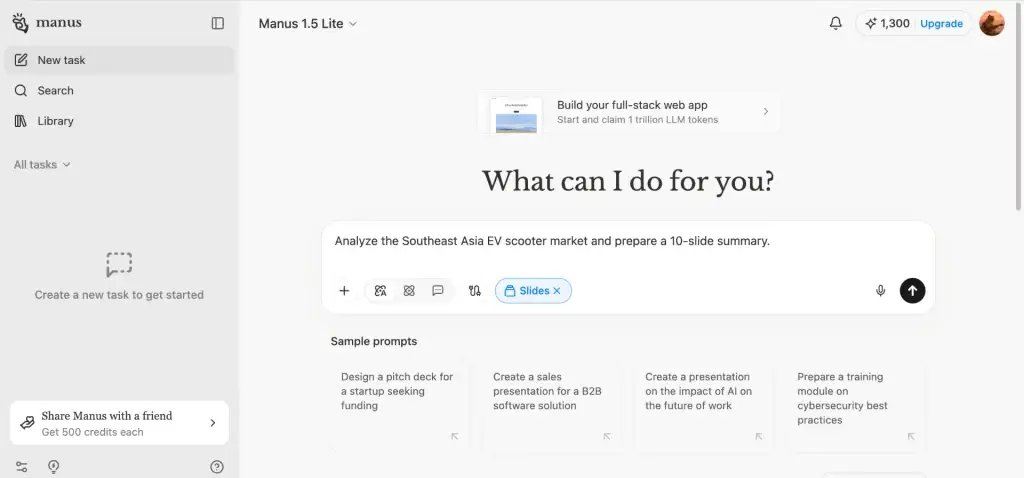Open the connectors icon next to Slides
The image size is (1024, 478).
pyautogui.click(x=475, y=291)
